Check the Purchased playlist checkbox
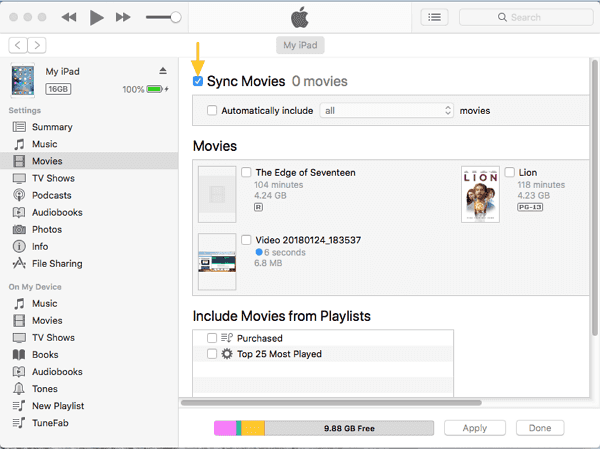600x449 pixels. (x=212, y=338)
